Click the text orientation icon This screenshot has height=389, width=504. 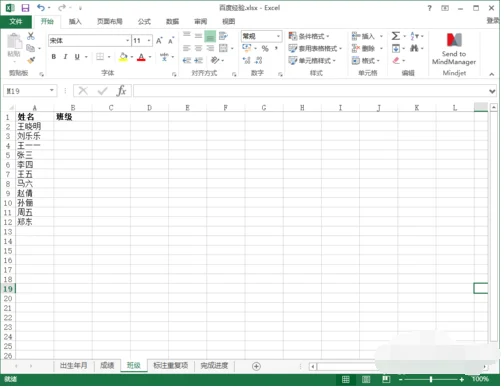[x=215, y=60]
